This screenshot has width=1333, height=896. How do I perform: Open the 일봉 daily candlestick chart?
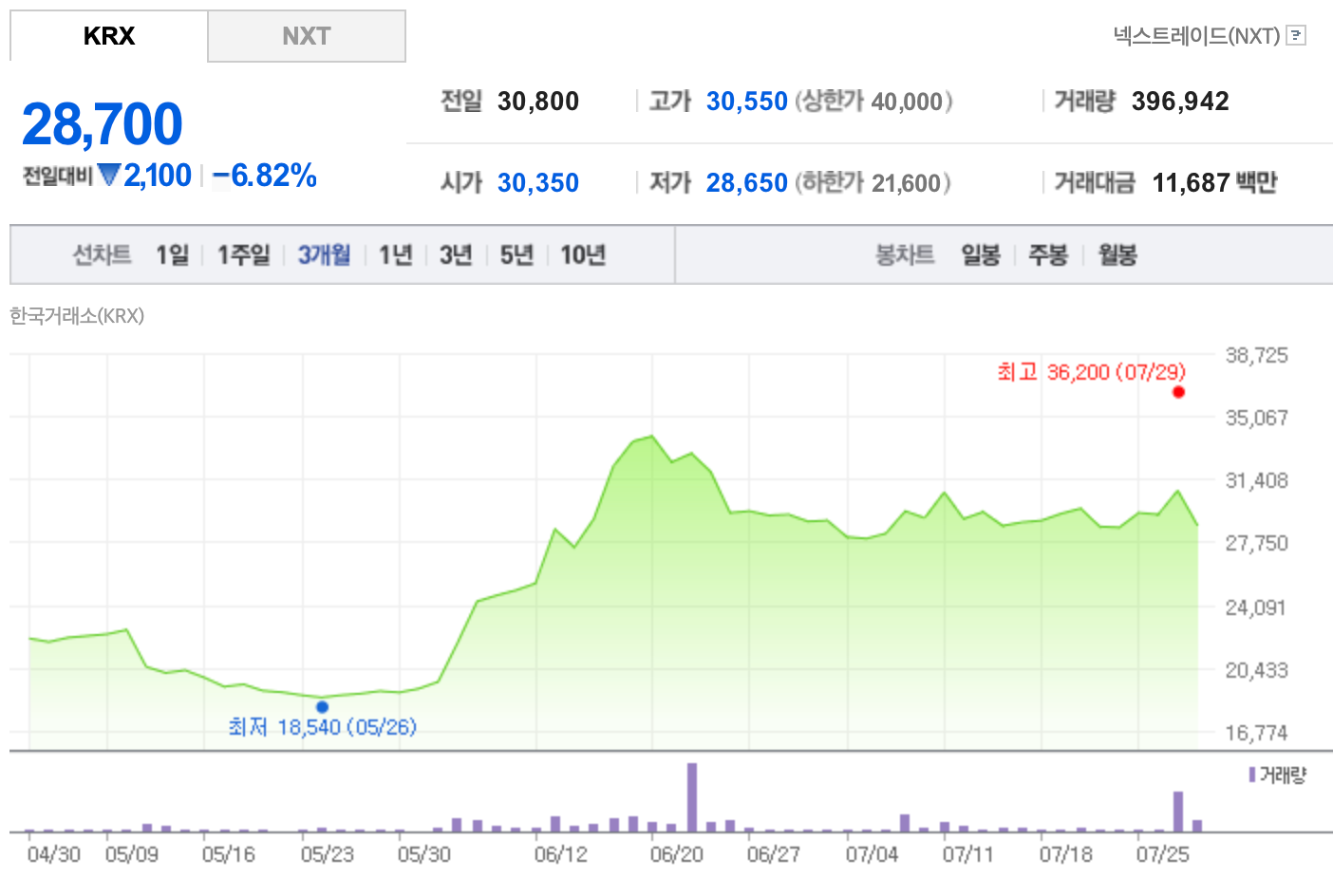[x=981, y=255]
